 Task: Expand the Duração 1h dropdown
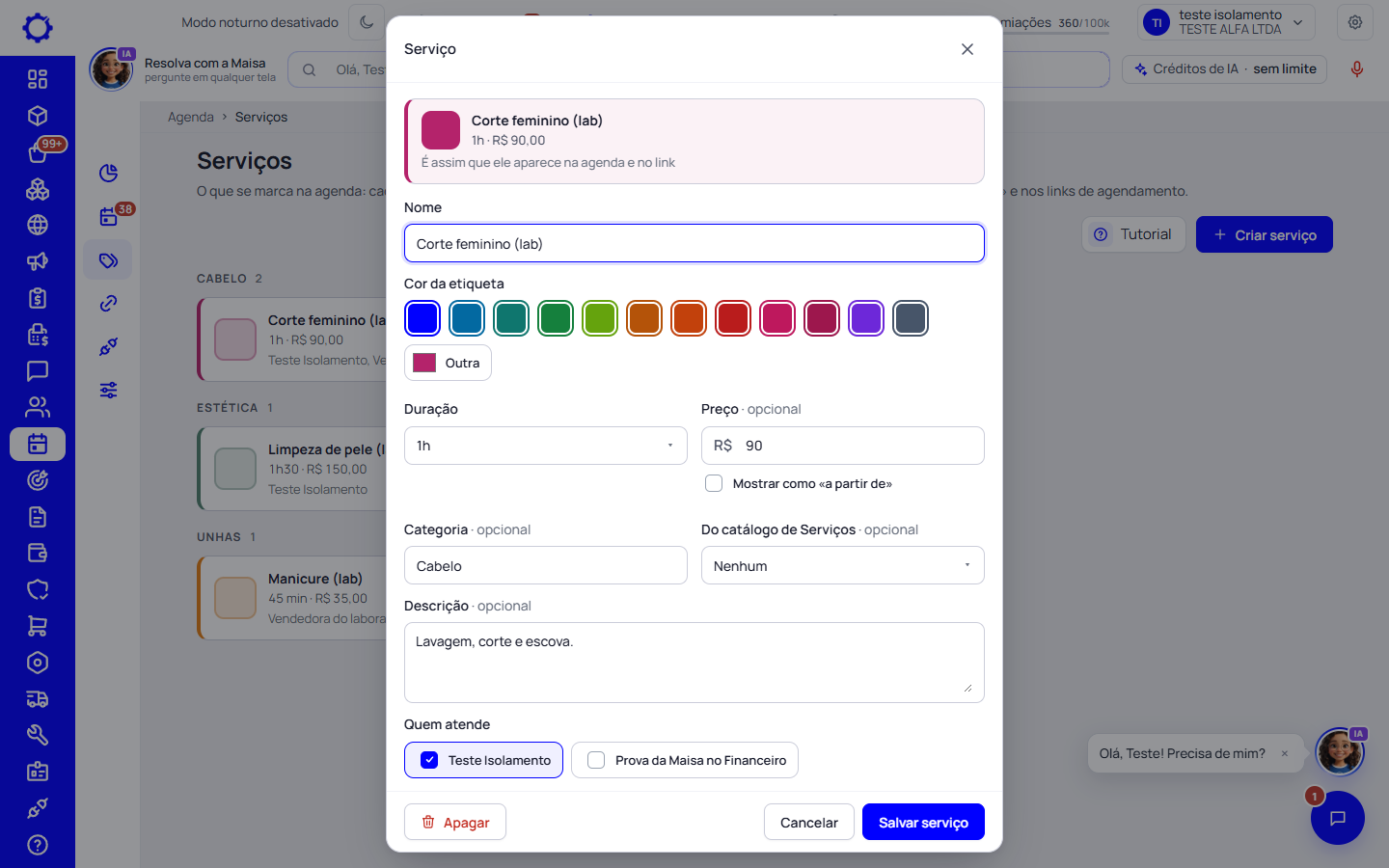tap(545, 446)
